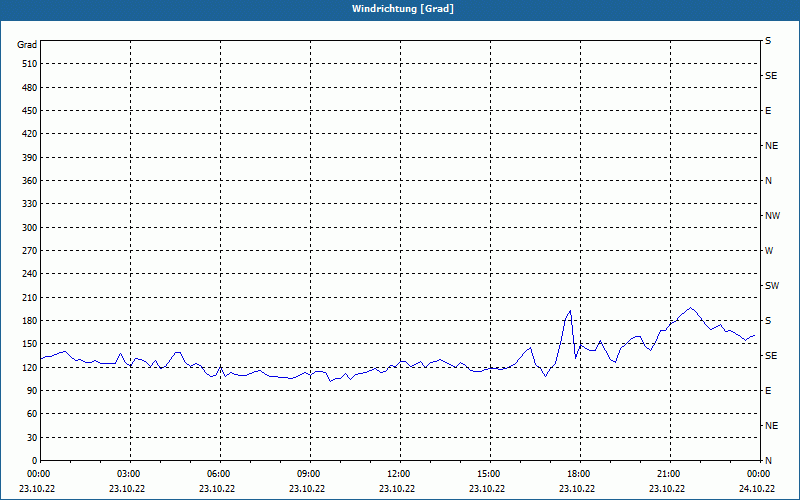
Task: Click the 'Windrichtung [Grad]' chart title
Action: 403,9
